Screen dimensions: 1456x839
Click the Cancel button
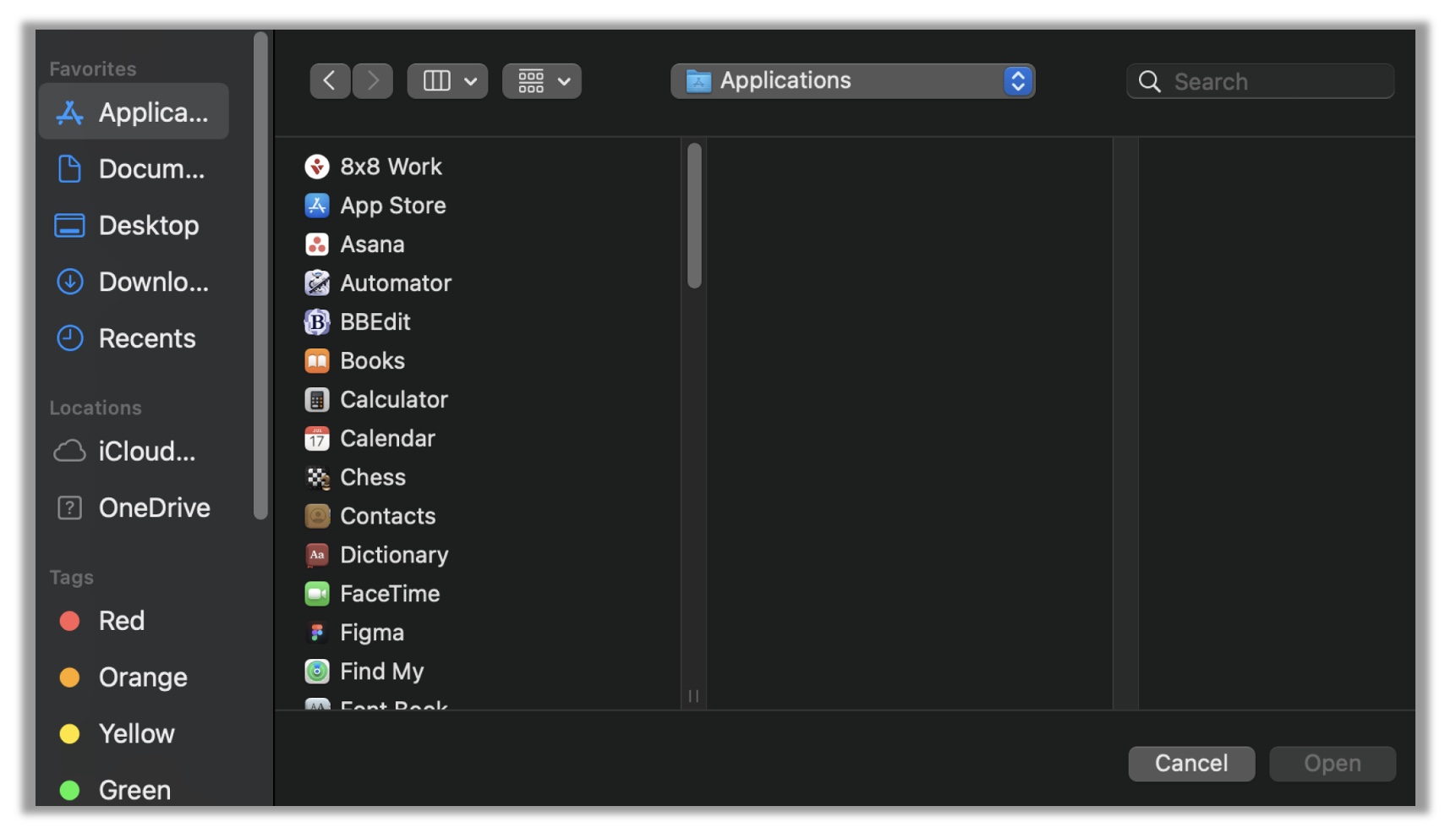click(1191, 764)
